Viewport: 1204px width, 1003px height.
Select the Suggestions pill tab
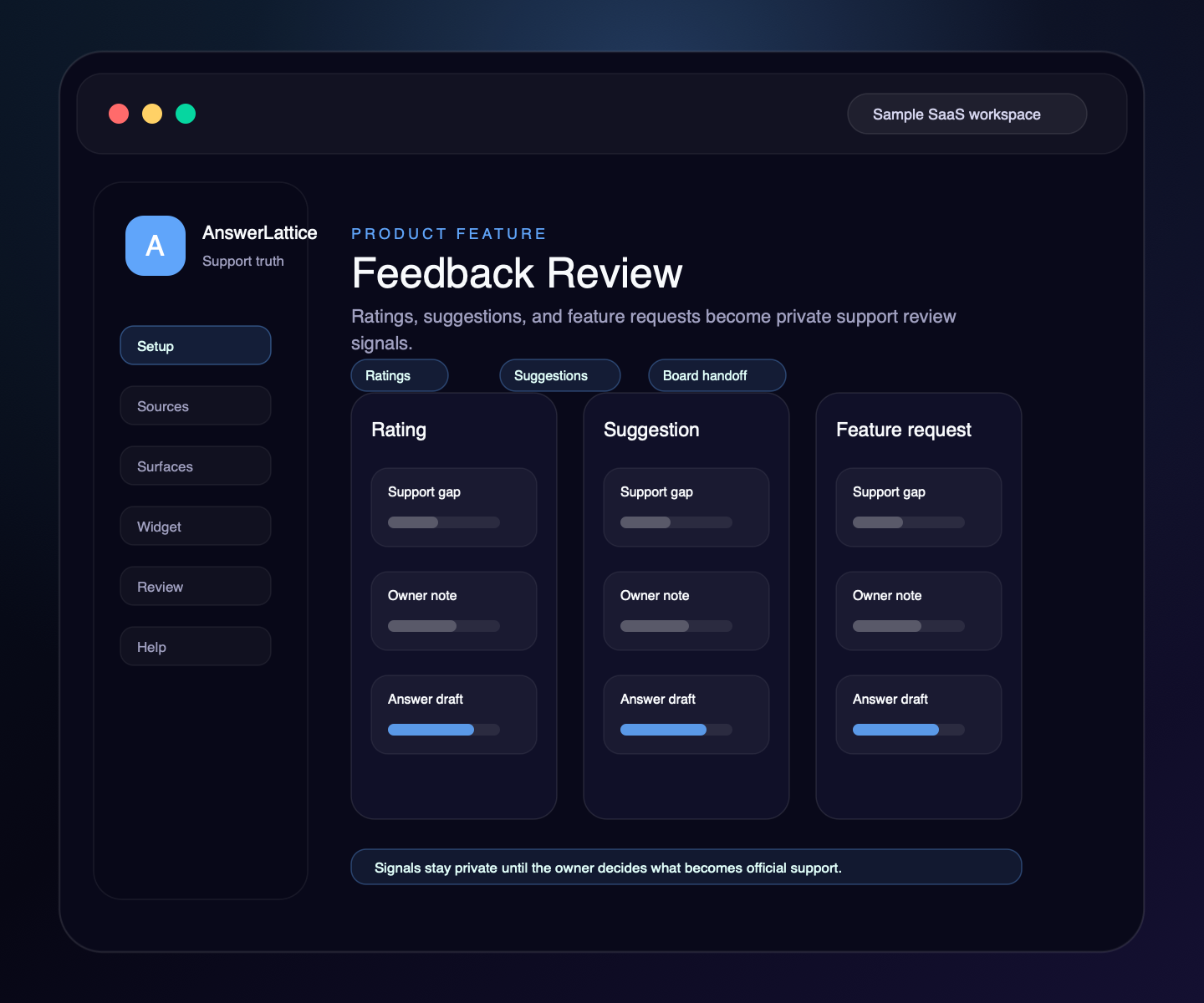(560, 375)
